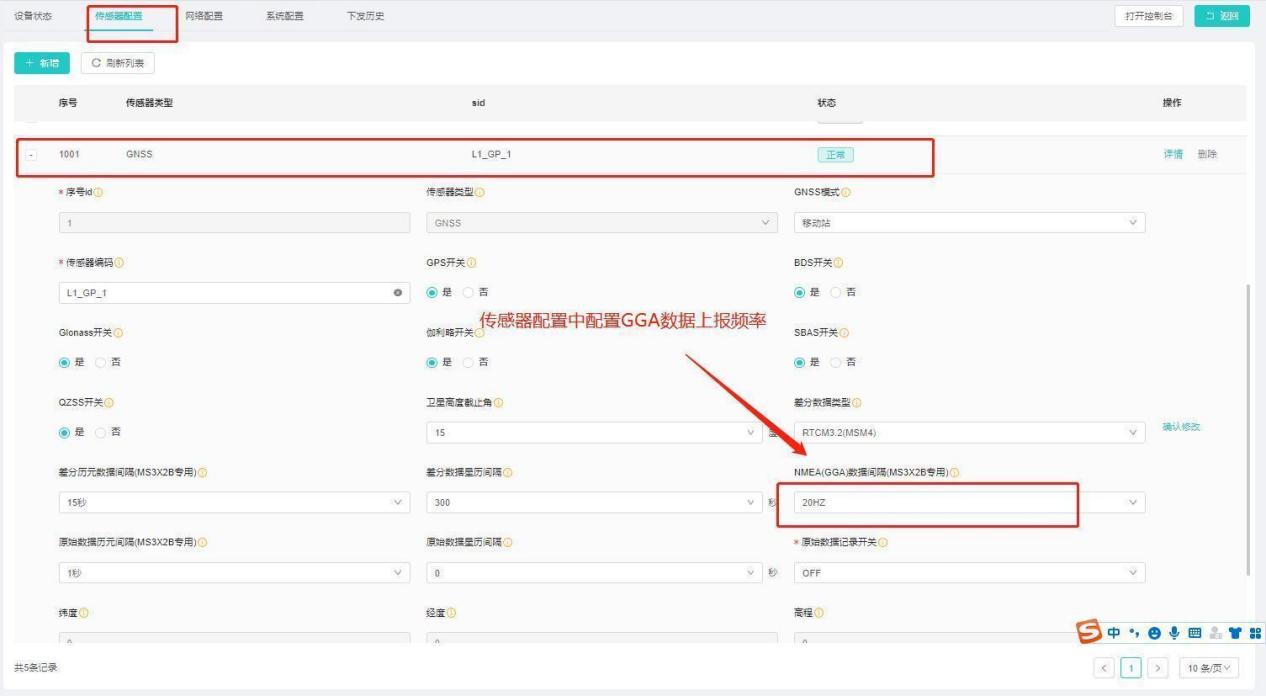The height and width of the screenshot is (696, 1266).
Task: Click the info icon beside 卫星高度截止角
Action: point(498,403)
